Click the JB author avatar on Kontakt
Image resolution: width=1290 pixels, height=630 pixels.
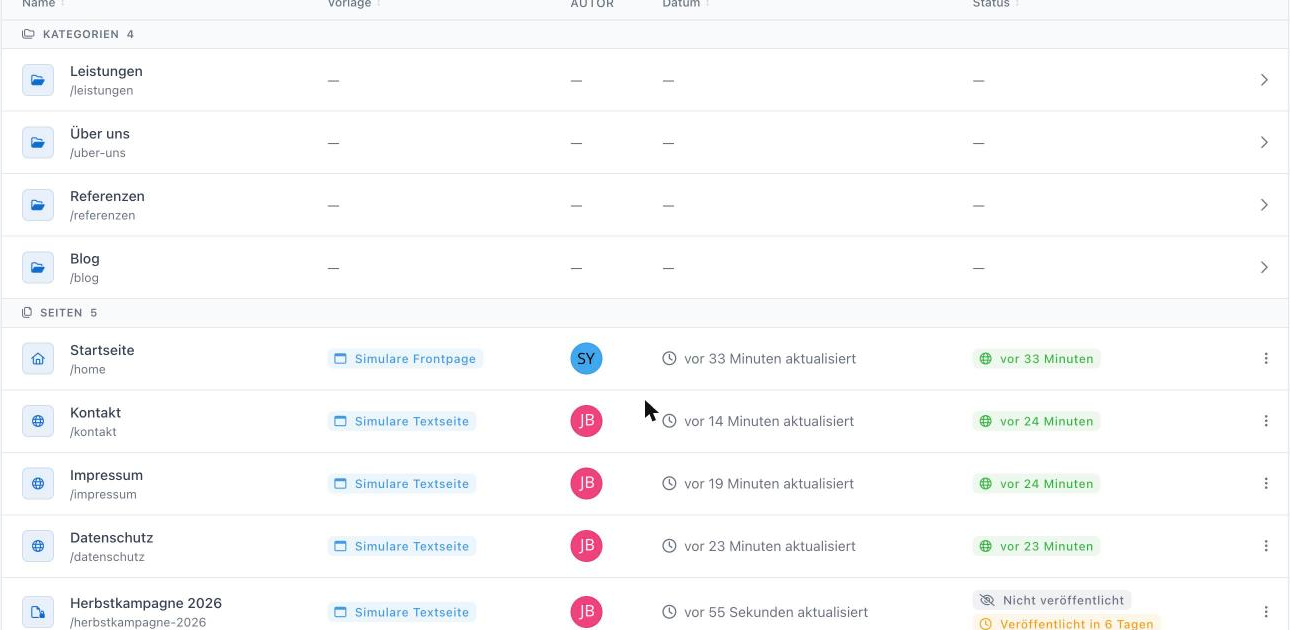[x=587, y=421]
